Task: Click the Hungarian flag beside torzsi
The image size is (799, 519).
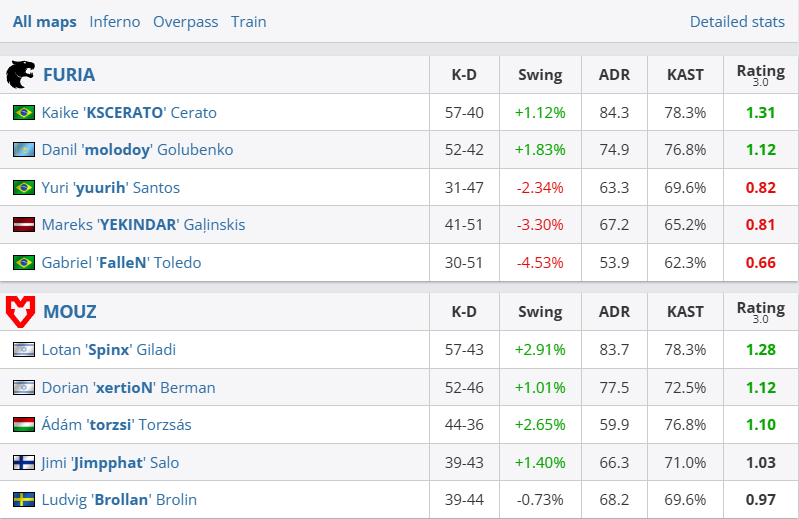Action: (x=24, y=425)
